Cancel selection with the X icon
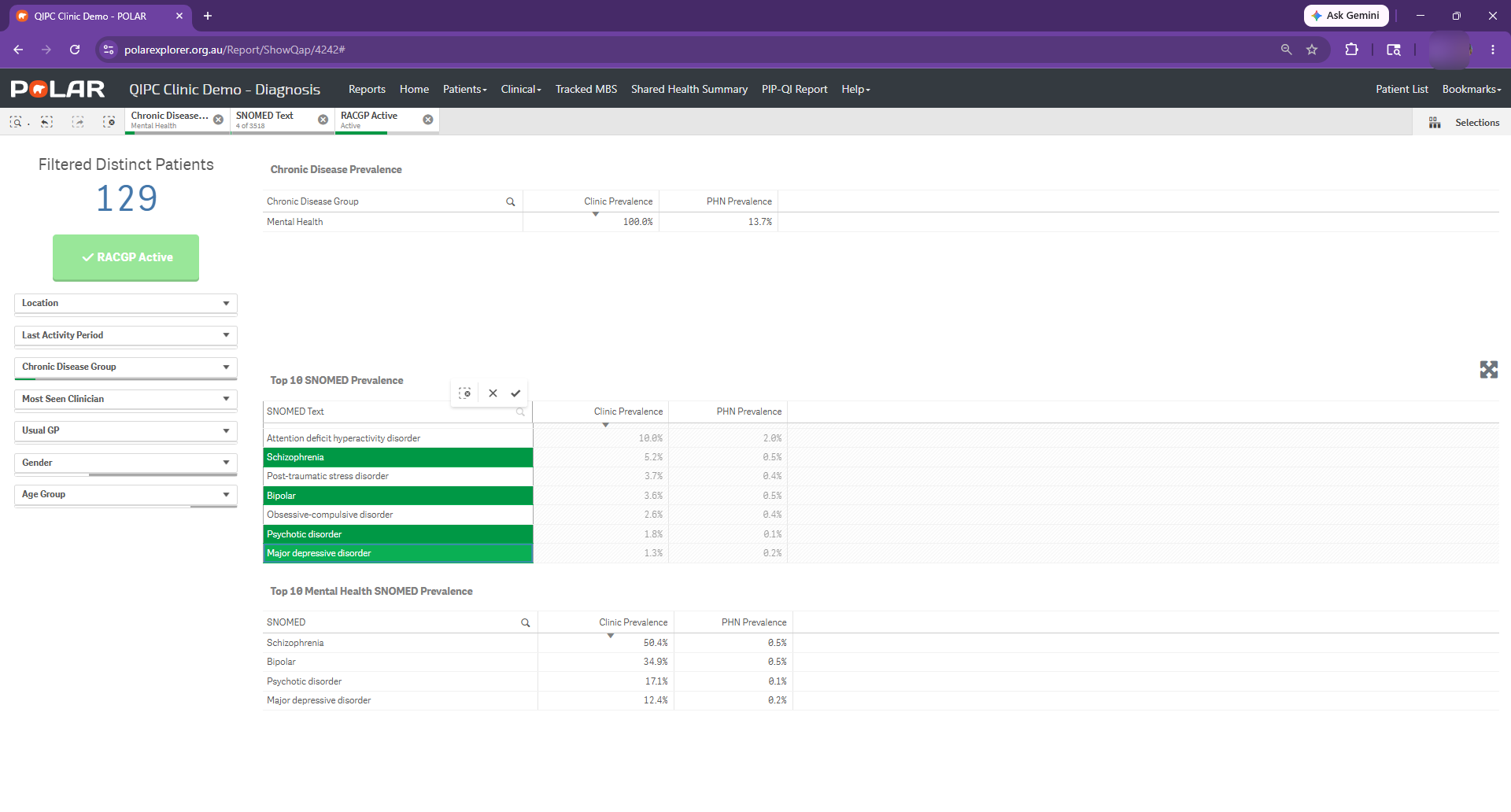 click(x=493, y=393)
